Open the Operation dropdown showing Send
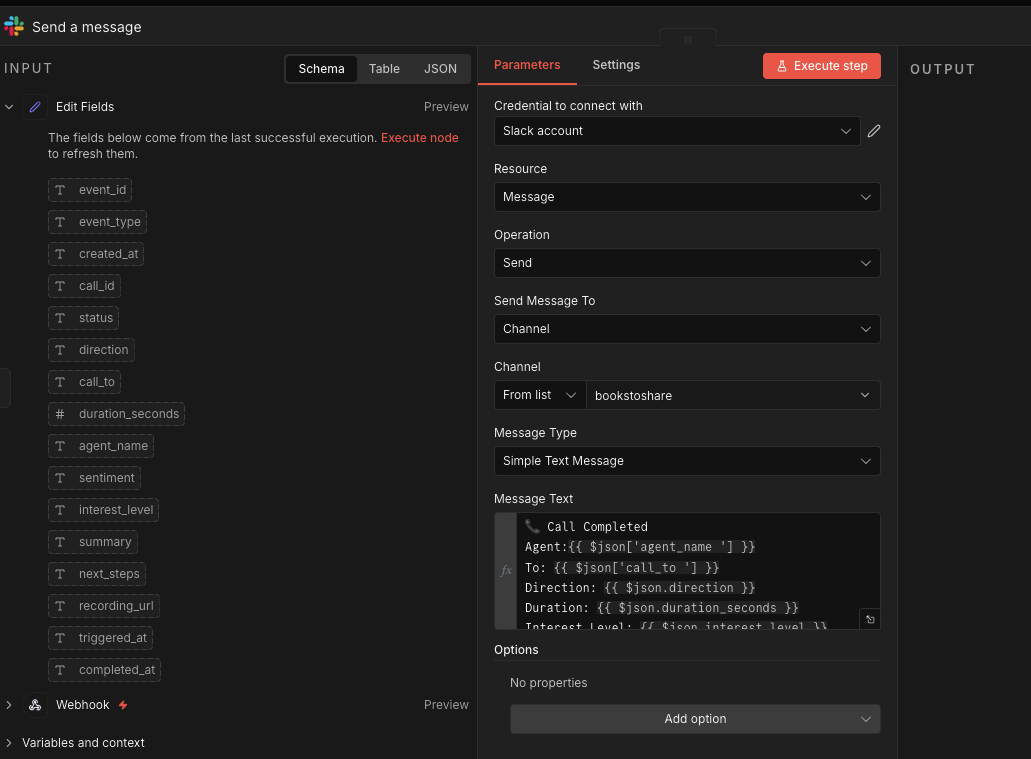 (687, 263)
